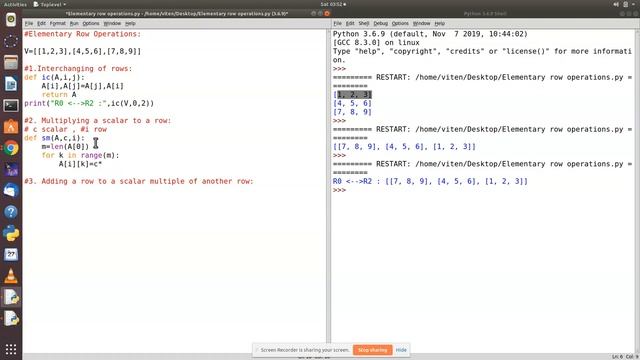Launch VLC media player from the dock
This screenshot has height=360, width=640.
pyautogui.click(x=11, y=276)
